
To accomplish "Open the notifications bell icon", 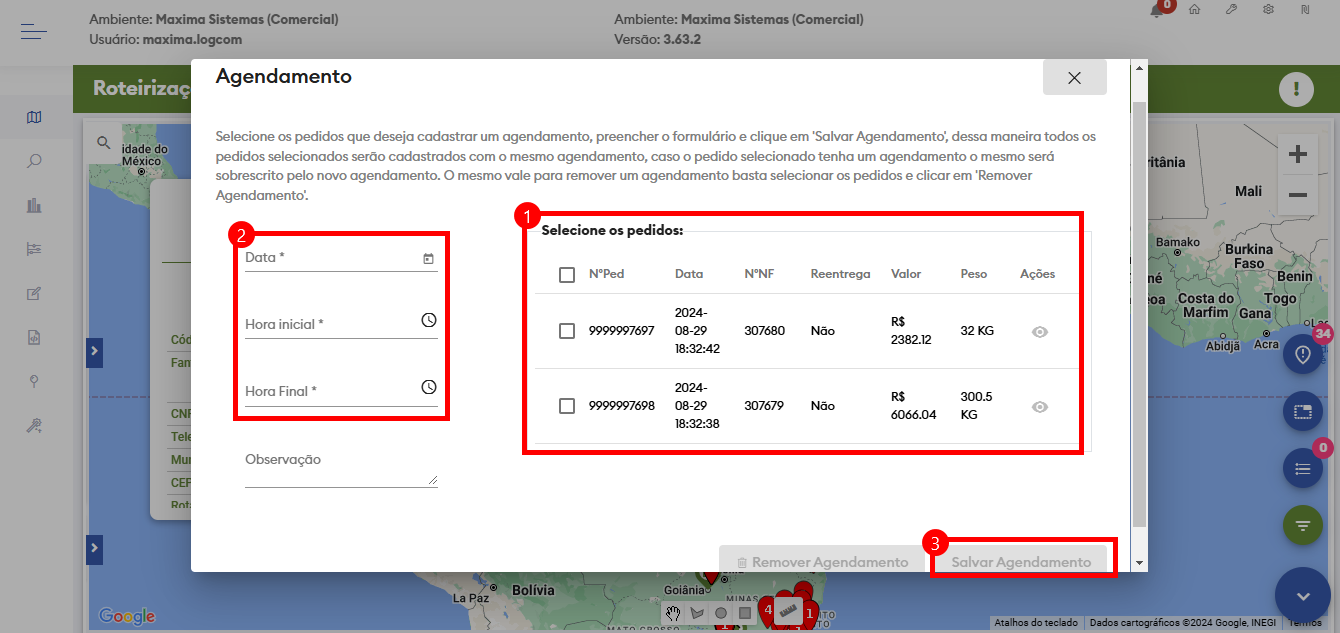I will tap(1158, 10).
